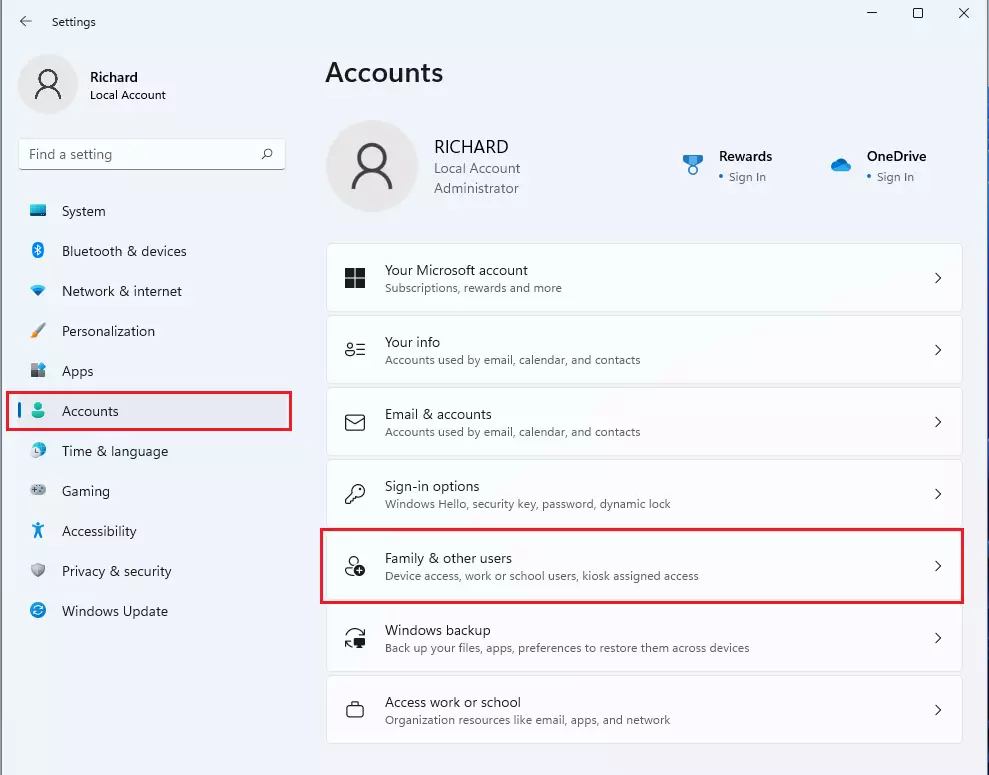Open Sign-in options
This screenshot has width=989, height=775.
[x=644, y=494]
